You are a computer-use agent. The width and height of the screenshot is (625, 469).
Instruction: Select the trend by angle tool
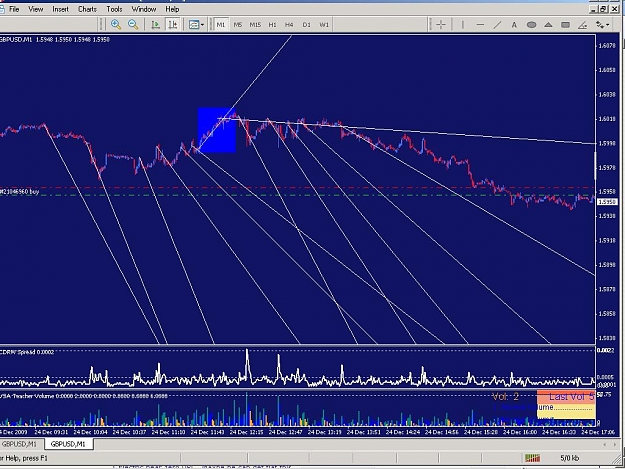pos(582,25)
